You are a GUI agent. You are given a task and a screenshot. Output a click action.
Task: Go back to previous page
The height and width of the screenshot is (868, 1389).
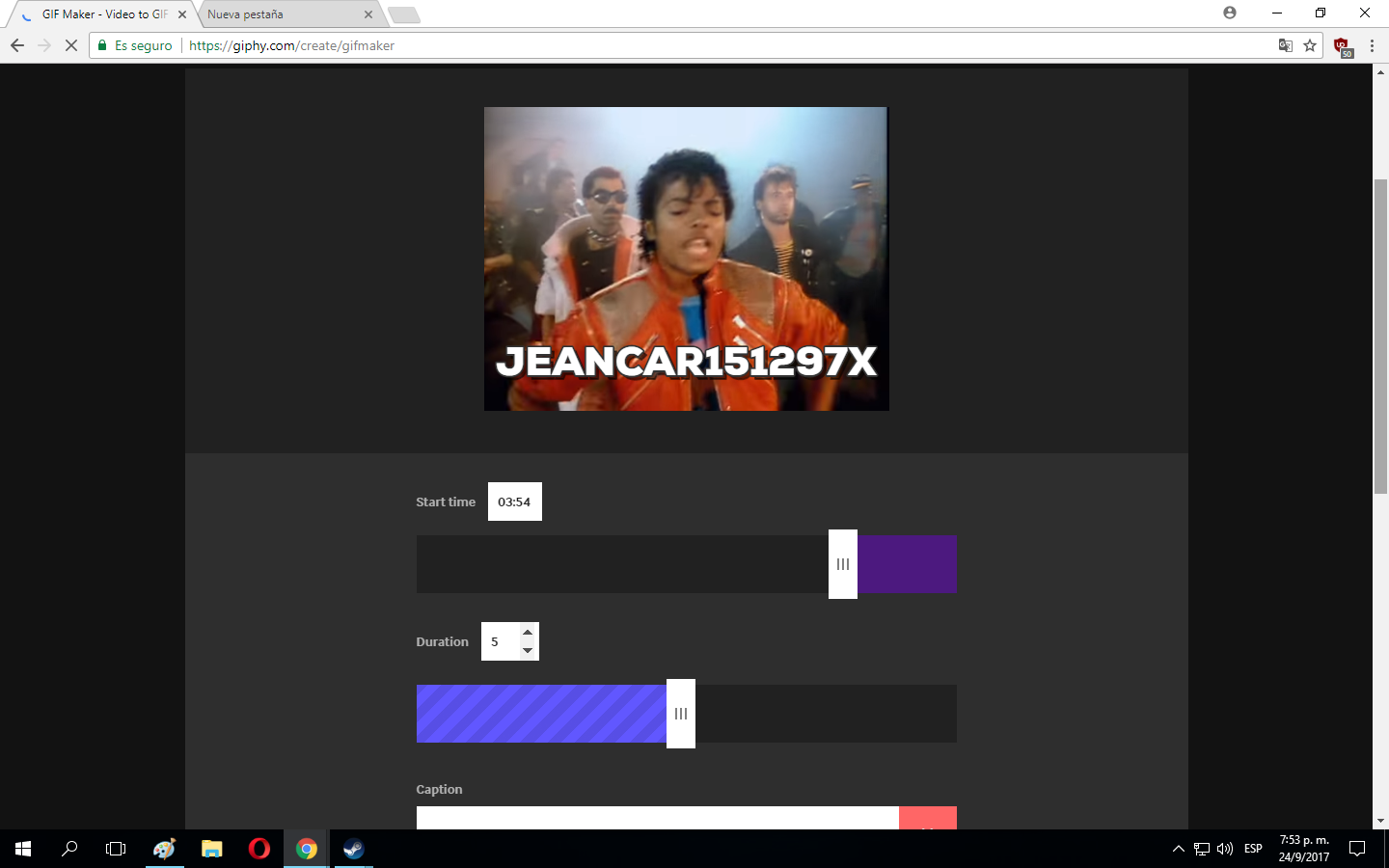click(17, 45)
